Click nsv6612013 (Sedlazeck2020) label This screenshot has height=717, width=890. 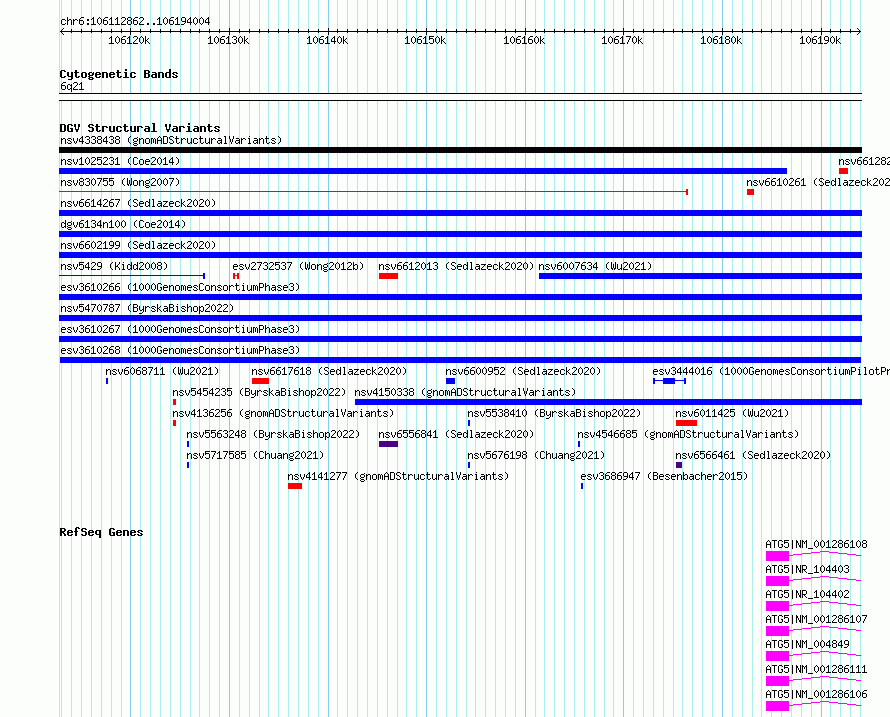(456, 266)
